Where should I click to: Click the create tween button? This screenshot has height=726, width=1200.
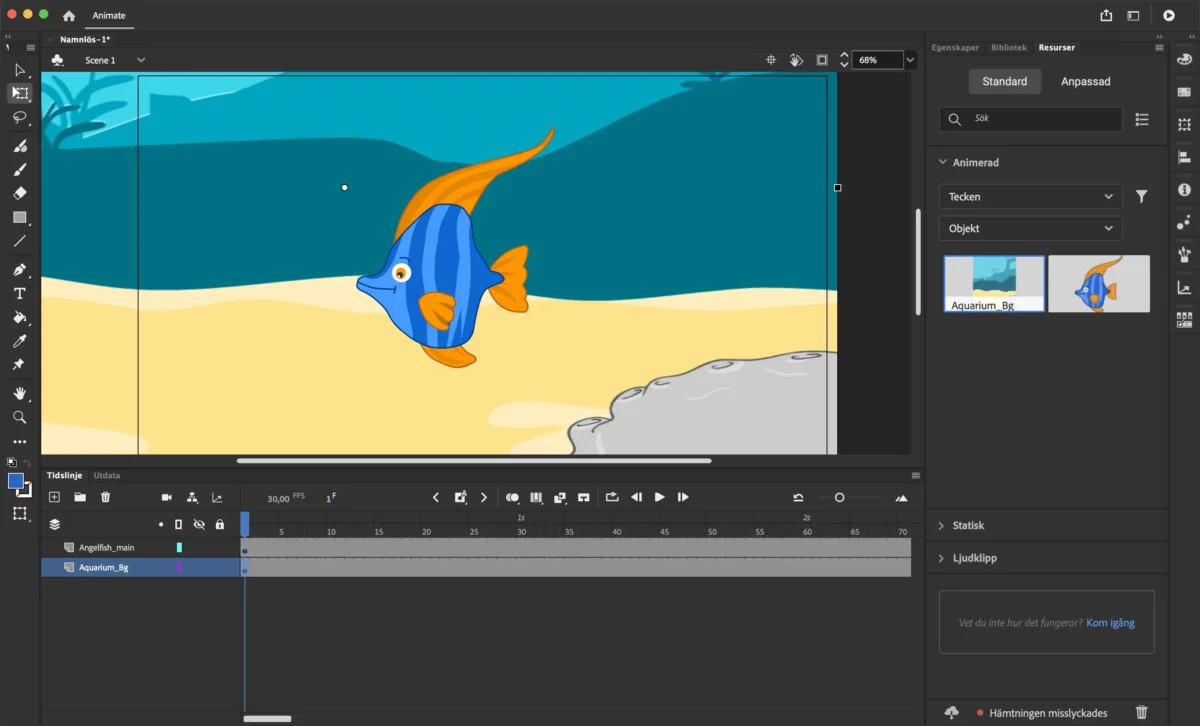coord(560,497)
